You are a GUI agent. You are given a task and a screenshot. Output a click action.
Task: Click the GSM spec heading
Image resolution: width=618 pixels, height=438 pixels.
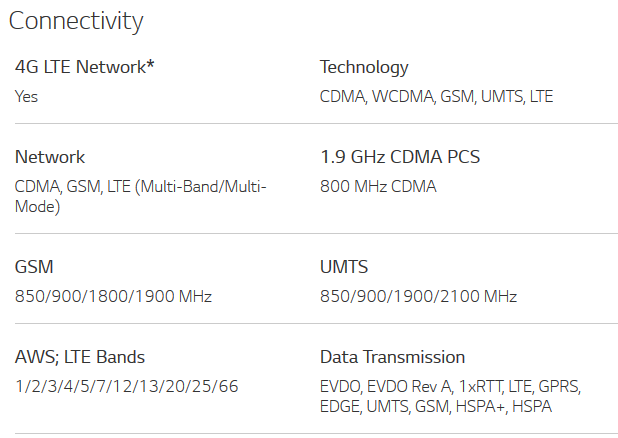34,267
